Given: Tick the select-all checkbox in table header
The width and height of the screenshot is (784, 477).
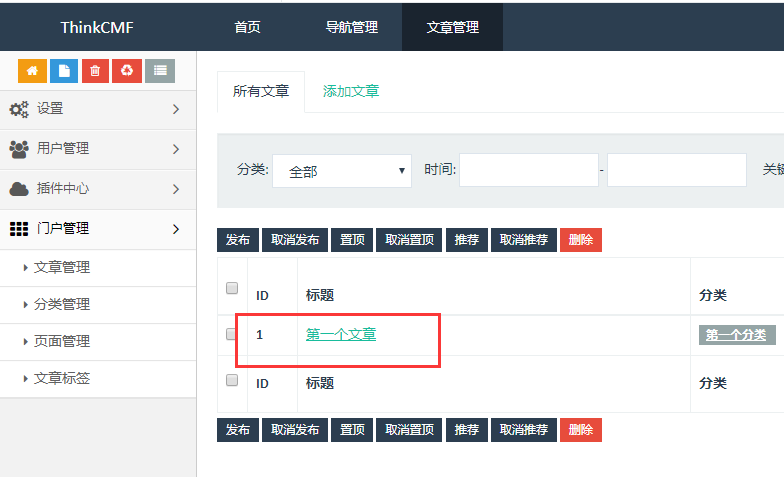Looking at the screenshot, I should click(x=232, y=288).
